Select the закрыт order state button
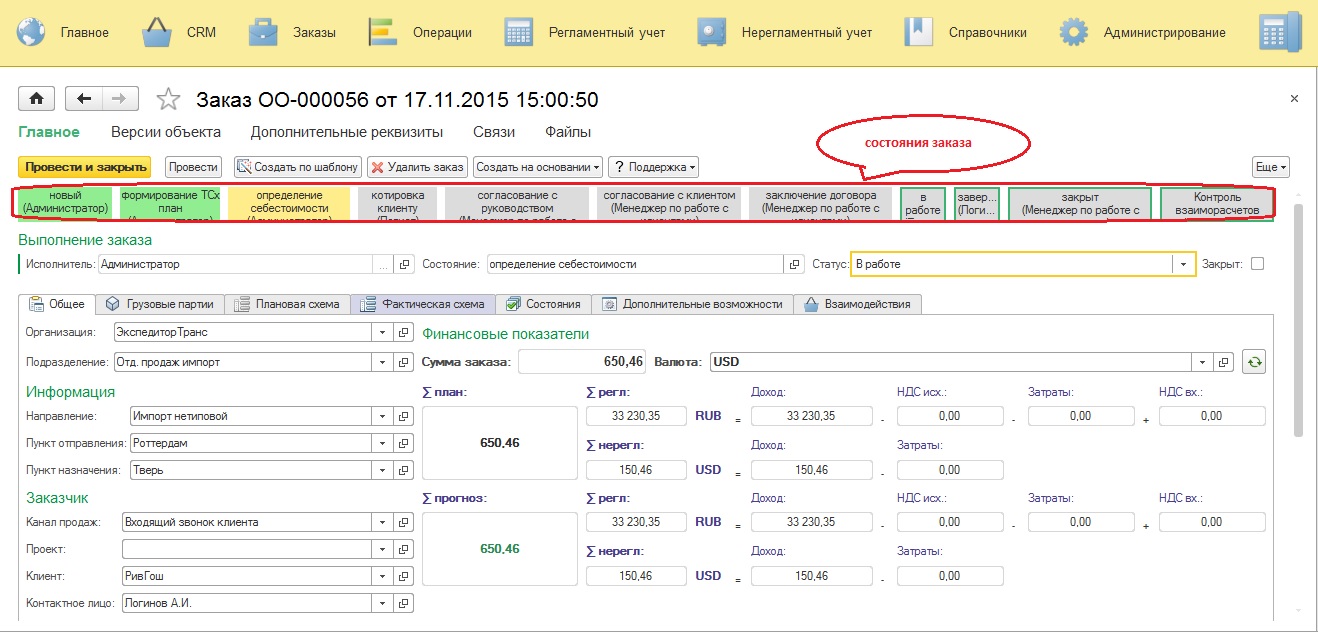Viewport: 1318px width, 632px height. (1080, 204)
